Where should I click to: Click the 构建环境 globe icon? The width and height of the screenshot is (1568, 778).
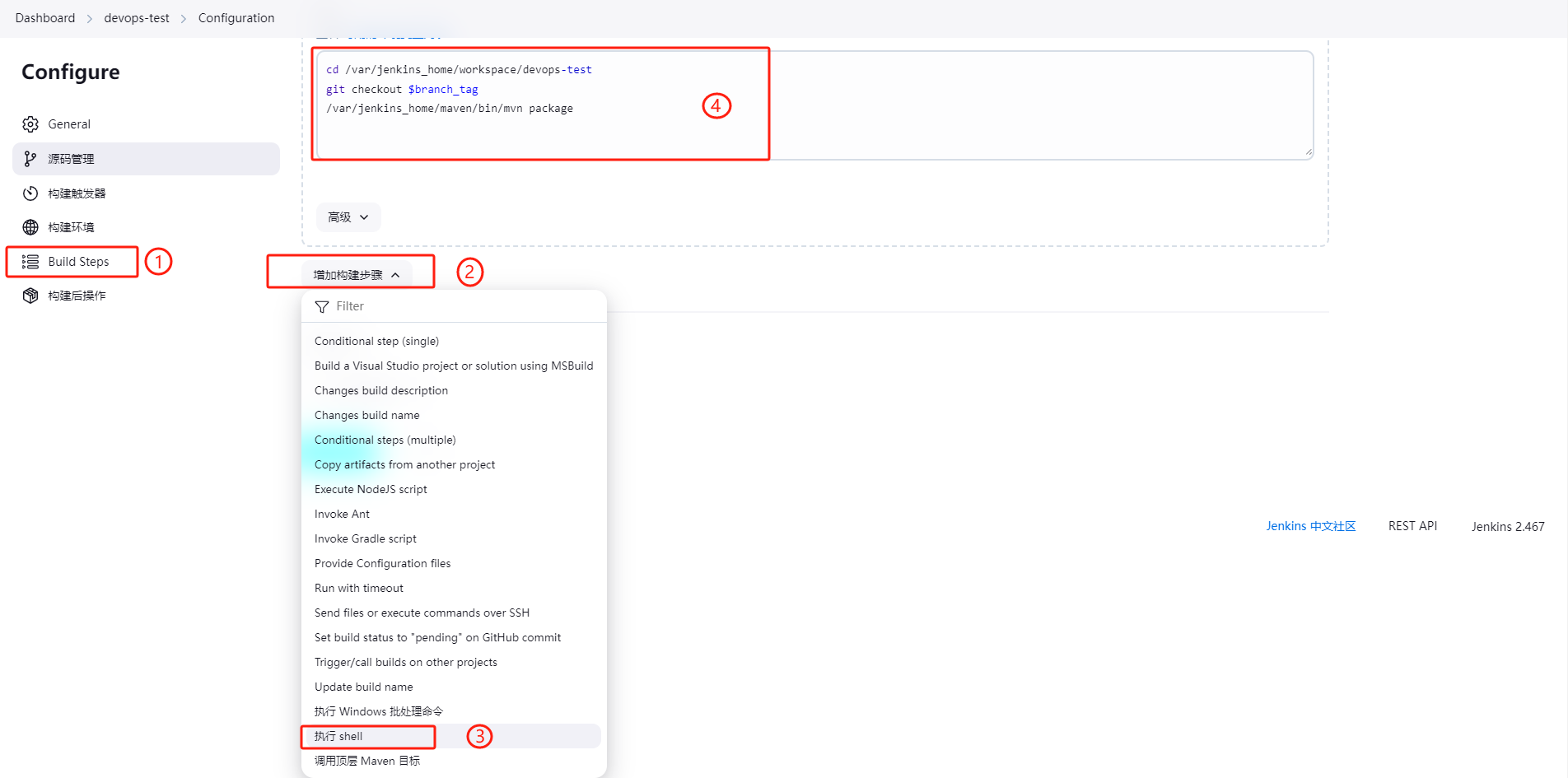coord(30,227)
